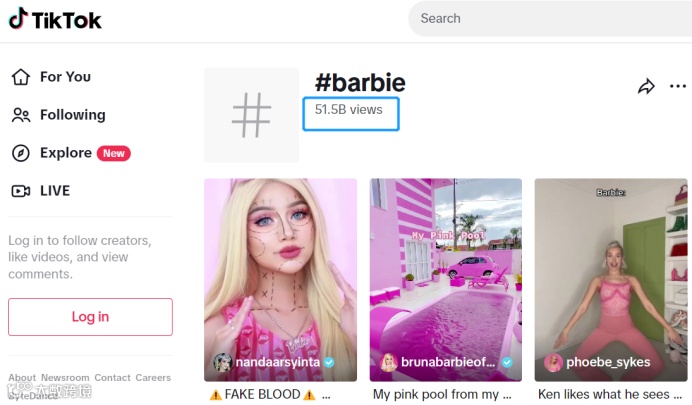Click the Log in button
The width and height of the screenshot is (692, 405).
click(x=90, y=317)
